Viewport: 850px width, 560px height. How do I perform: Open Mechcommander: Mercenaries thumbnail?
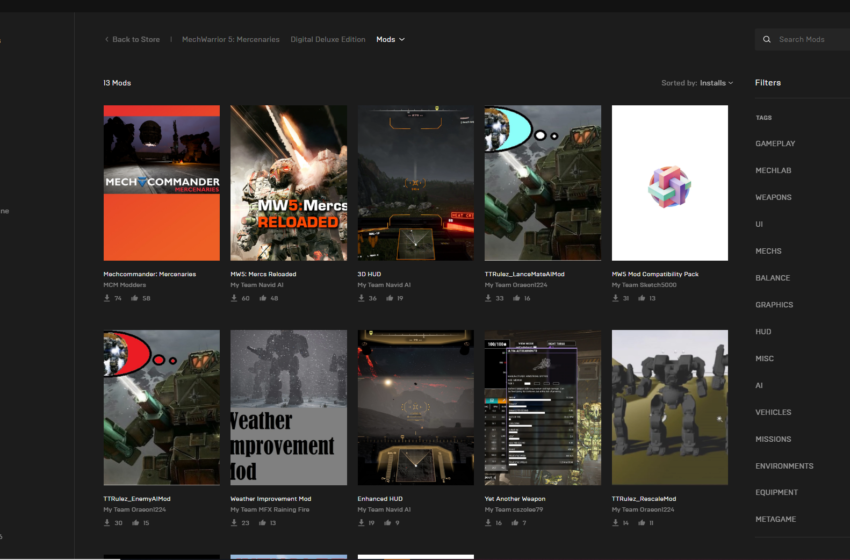pos(162,183)
